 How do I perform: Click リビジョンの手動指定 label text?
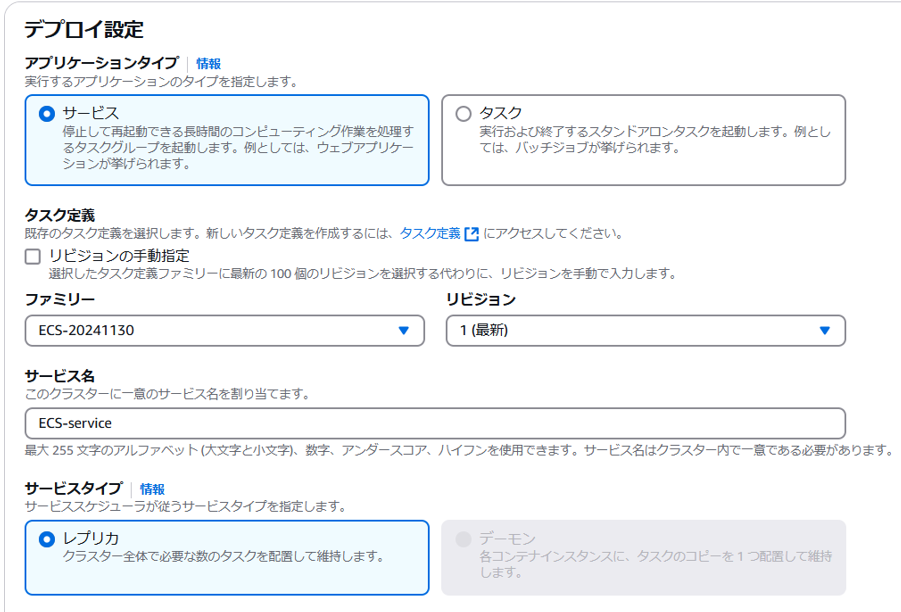pos(119,256)
